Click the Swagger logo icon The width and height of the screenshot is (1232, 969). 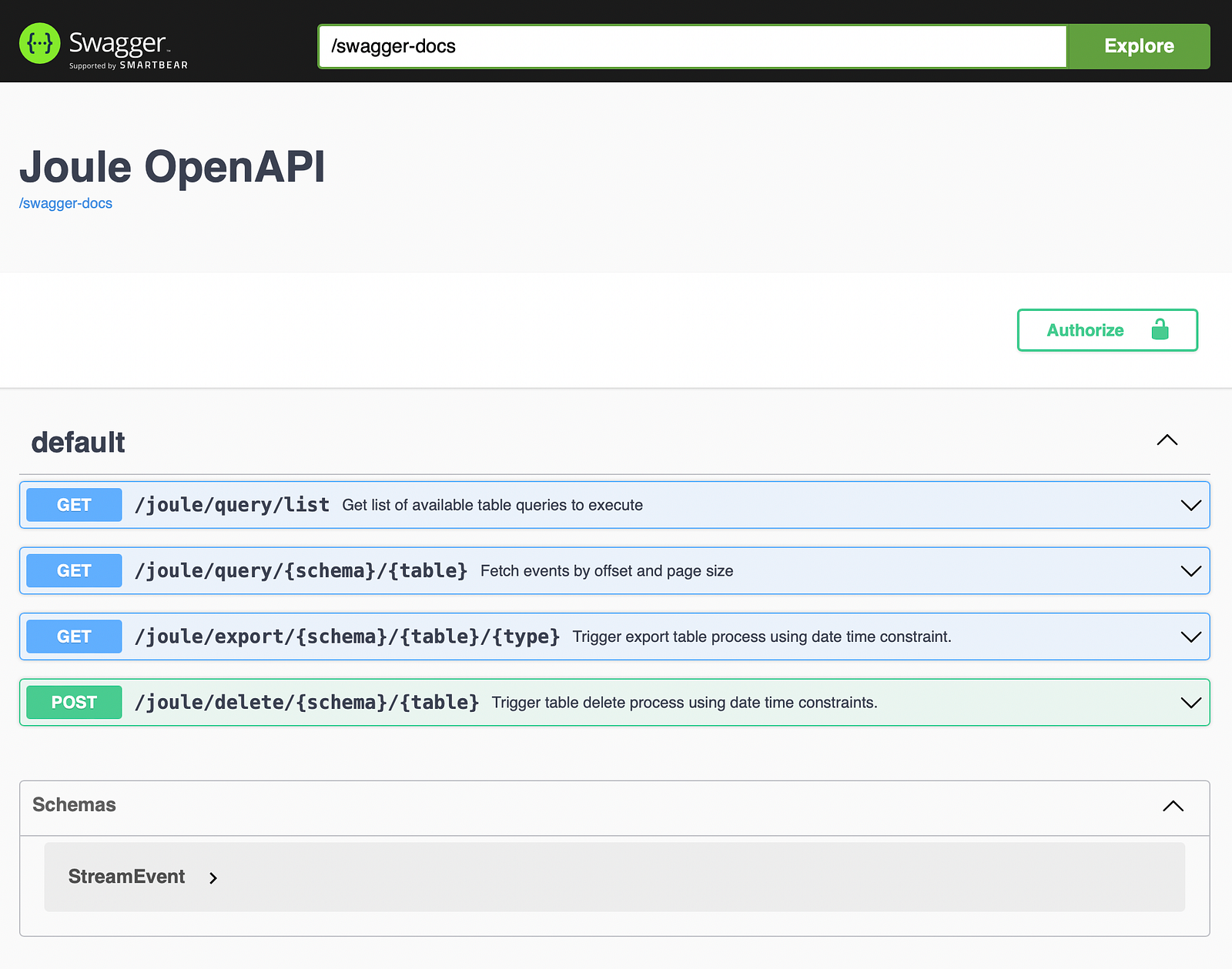point(39,43)
